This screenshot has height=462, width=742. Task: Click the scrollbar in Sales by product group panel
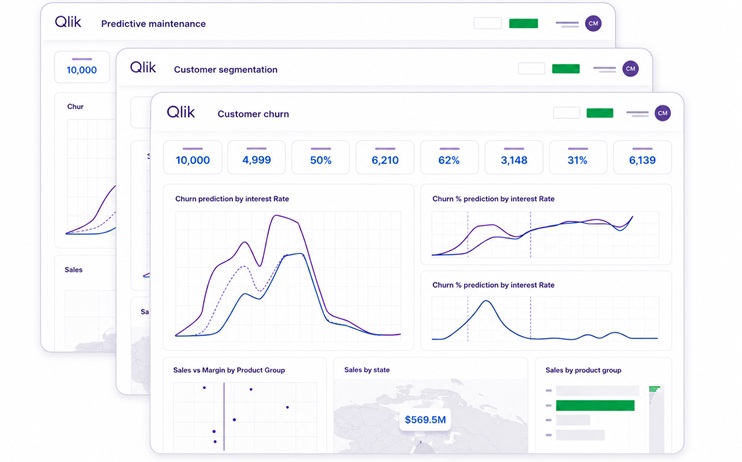[656, 419]
